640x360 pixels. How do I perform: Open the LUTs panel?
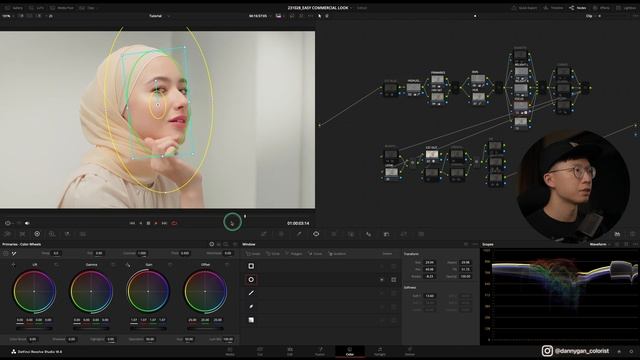point(37,8)
